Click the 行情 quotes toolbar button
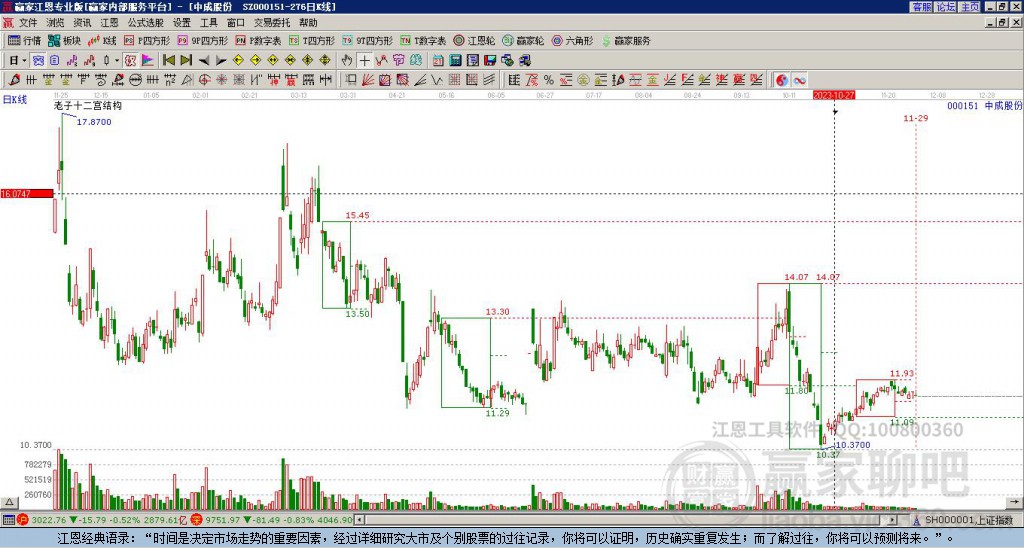The height and width of the screenshot is (548, 1024). (24, 40)
